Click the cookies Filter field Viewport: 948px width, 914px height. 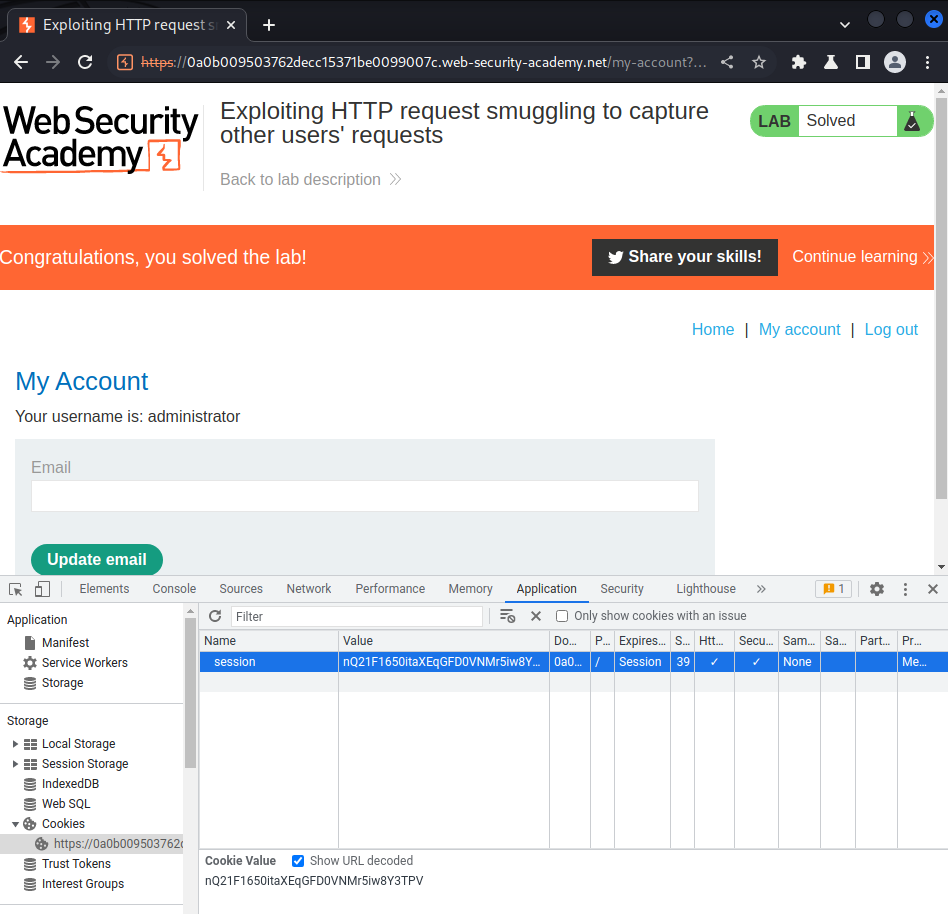point(357,616)
